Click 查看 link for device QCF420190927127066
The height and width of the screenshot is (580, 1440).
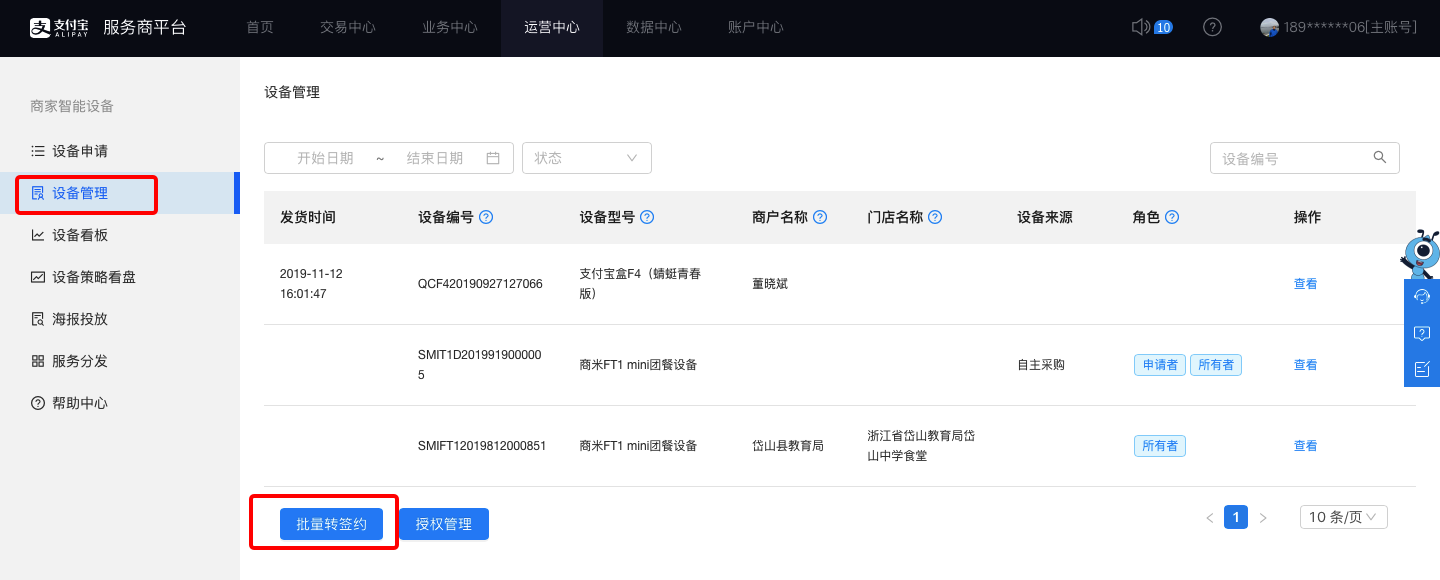click(x=1305, y=284)
